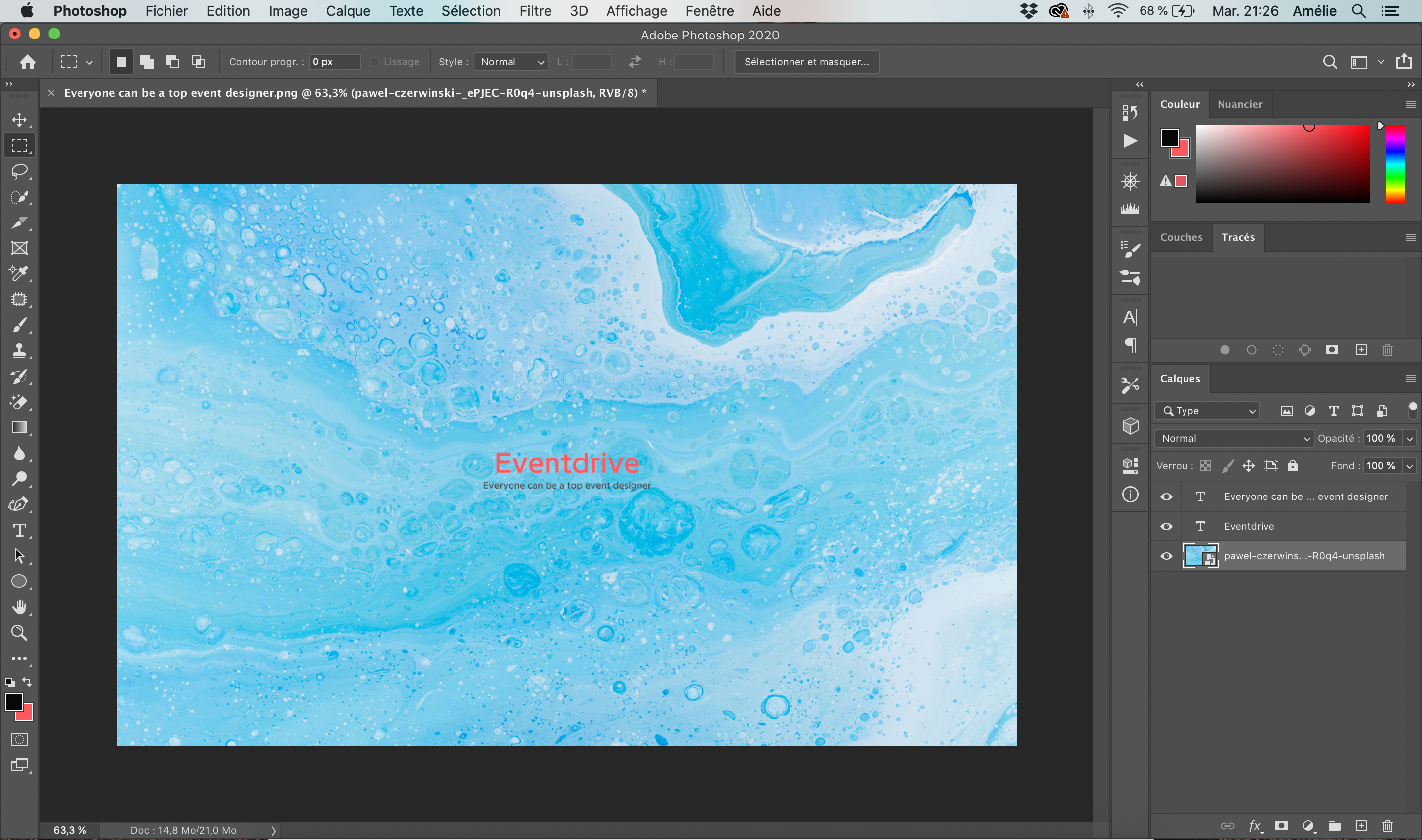Hide the Eventdrive text layer
The height and width of the screenshot is (840, 1422).
[1166, 527]
